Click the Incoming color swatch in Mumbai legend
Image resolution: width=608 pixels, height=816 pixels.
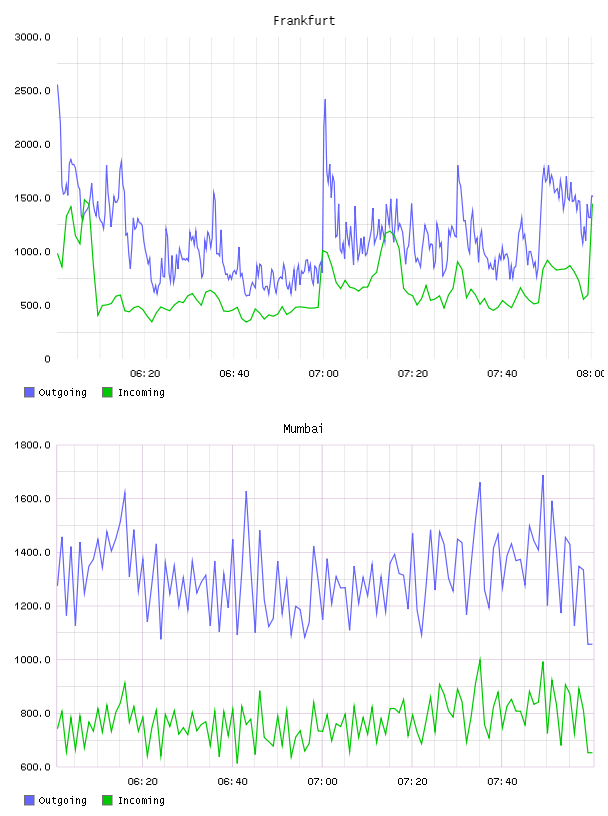click(107, 800)
